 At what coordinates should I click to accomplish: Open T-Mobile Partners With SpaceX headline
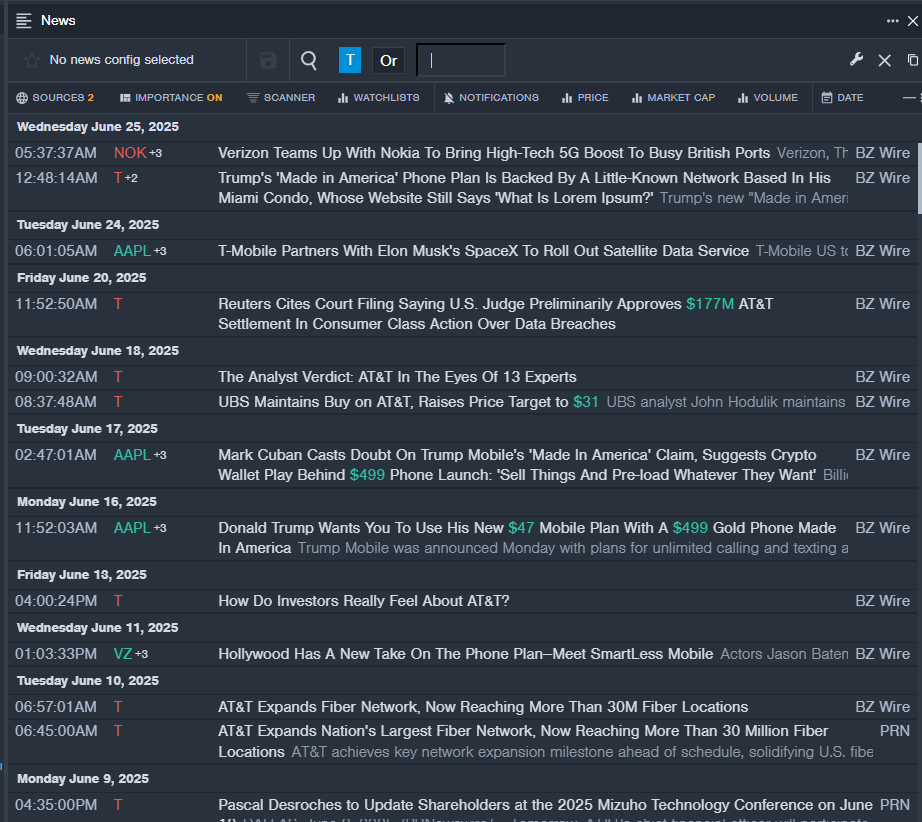(483, 251)
